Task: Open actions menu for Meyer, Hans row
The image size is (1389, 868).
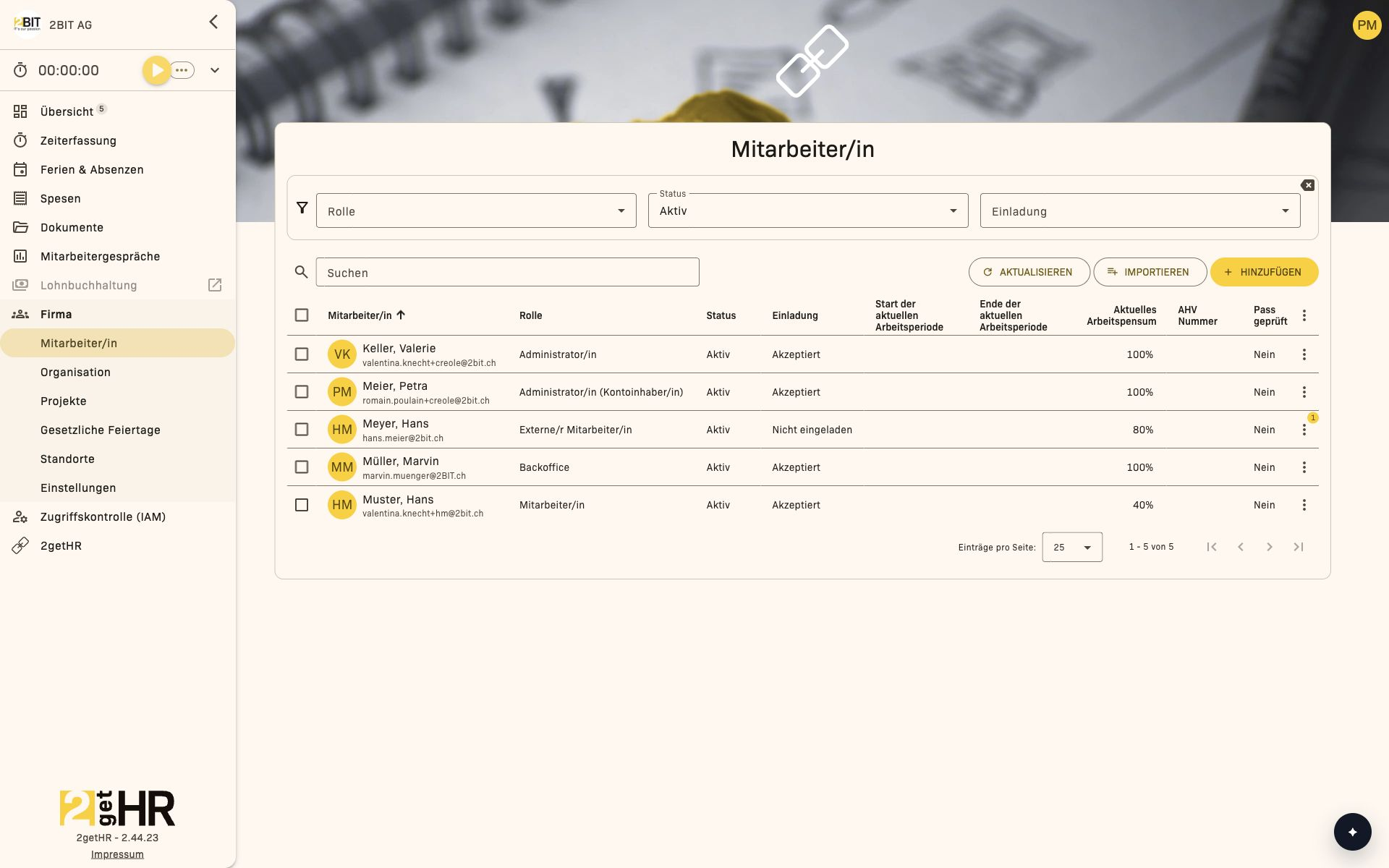Action: pos(1304,430)
